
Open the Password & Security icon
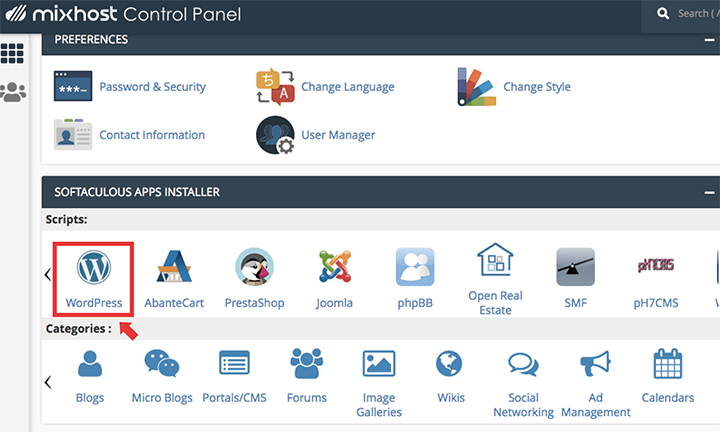(73, 86)
